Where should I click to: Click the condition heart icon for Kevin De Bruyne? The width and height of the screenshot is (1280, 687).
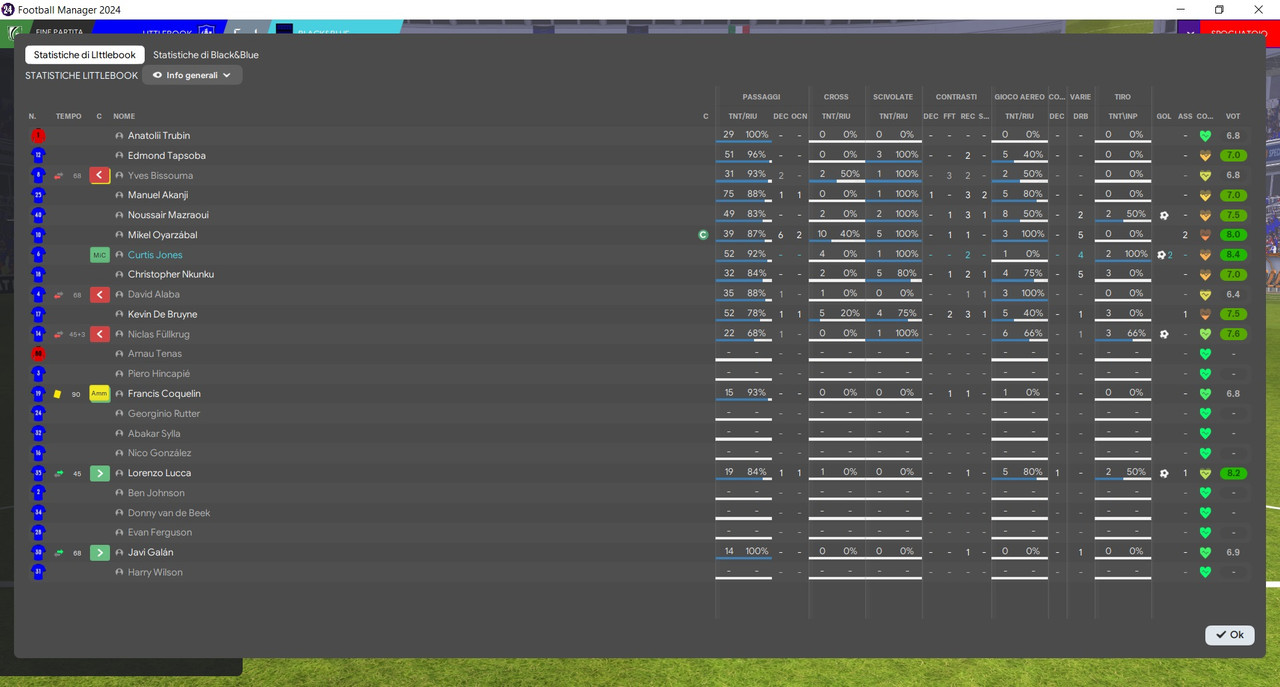1205,315
